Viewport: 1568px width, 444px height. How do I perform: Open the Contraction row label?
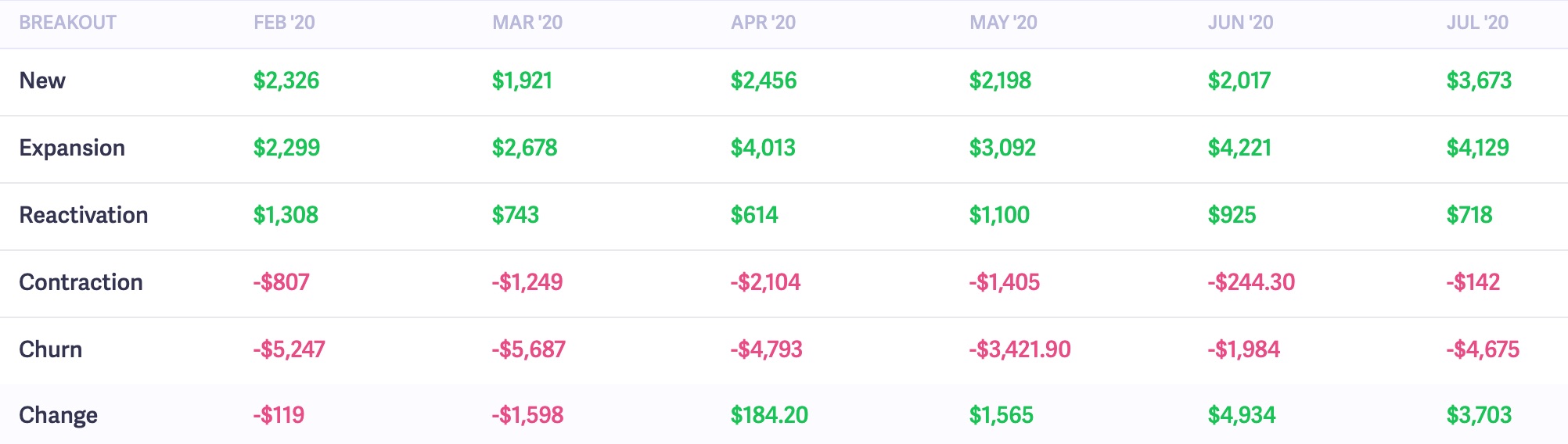point(81,282)
